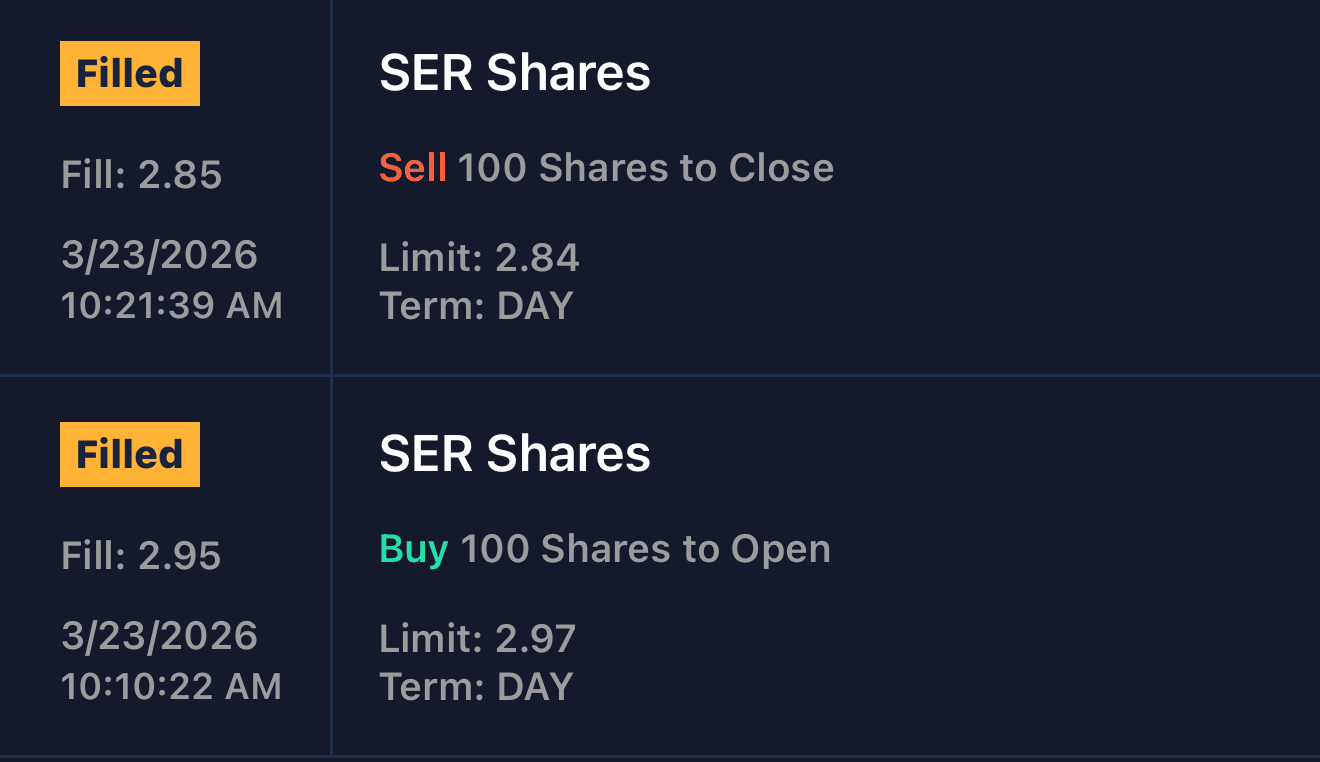The image size is (1320, 762).
Task: Select the Fill: 2.85 price
Action: coord(141,175)
